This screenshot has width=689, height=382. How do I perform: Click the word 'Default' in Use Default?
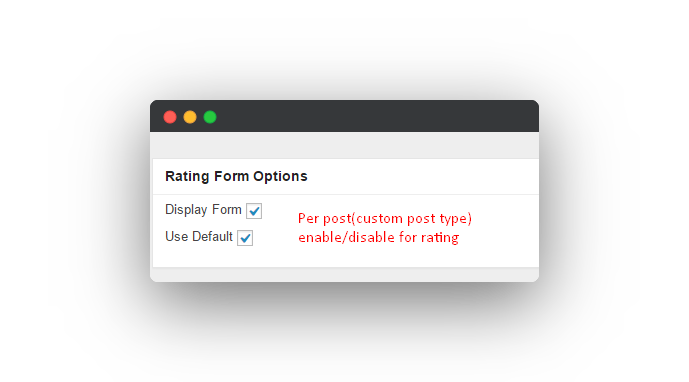[212, 236]
